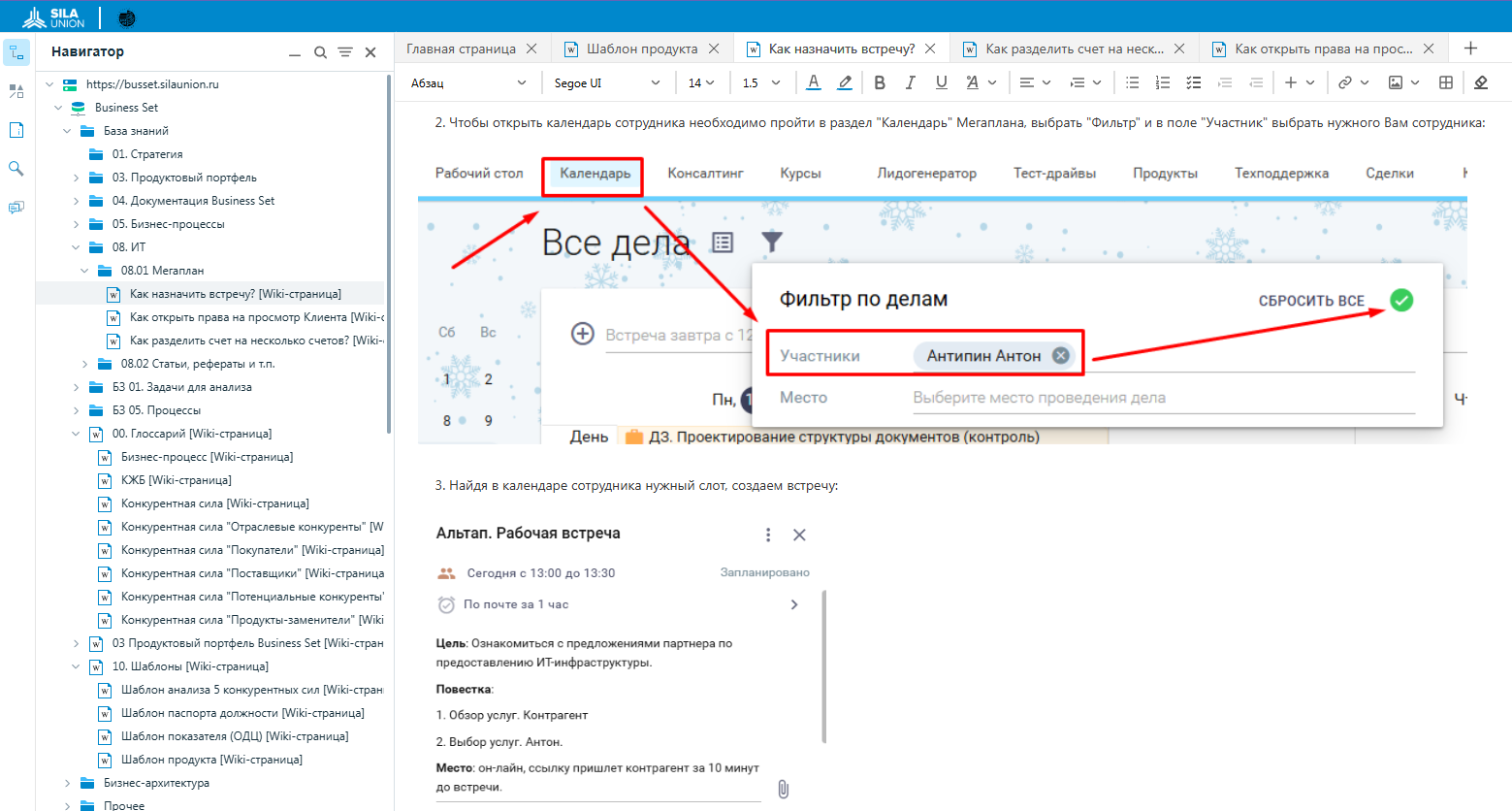Open the properties info panel icon
Viewport: 1512px width, 811px height.
16,130
